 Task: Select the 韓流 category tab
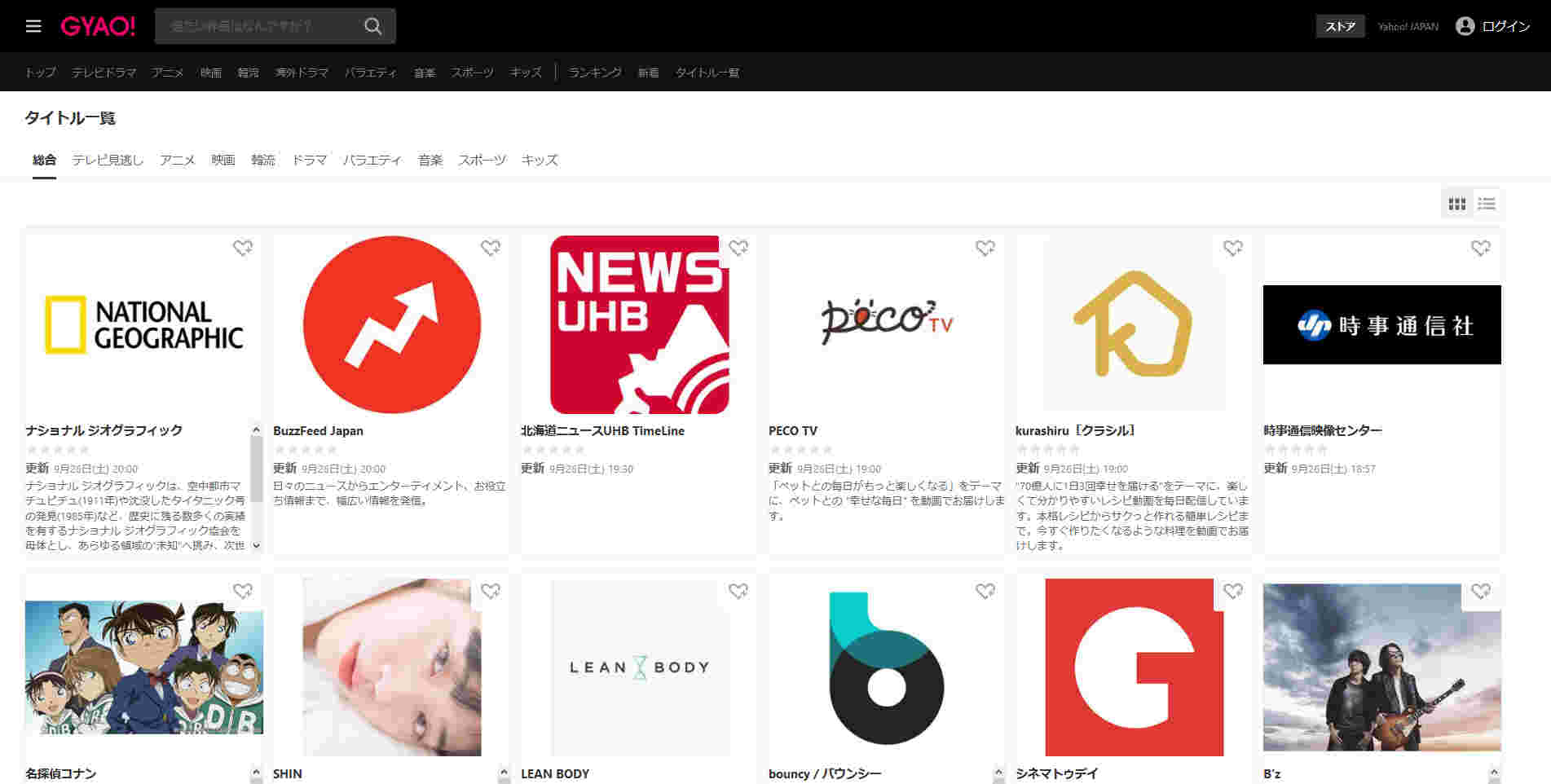point(263,160)
